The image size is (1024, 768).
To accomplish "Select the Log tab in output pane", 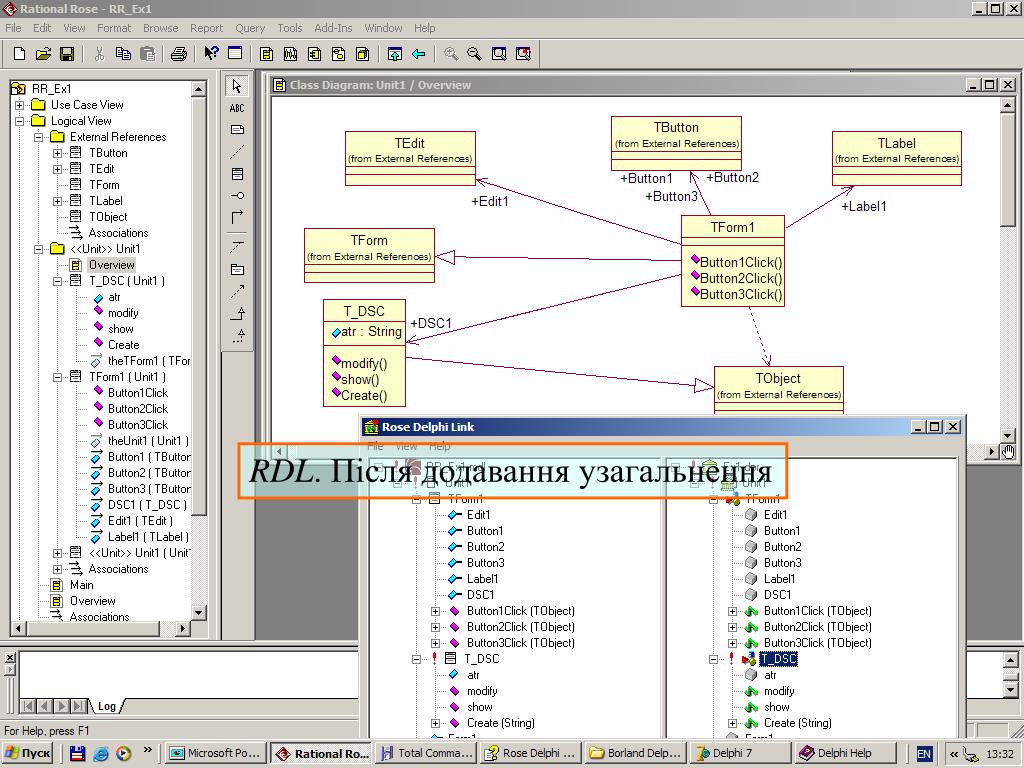I will 106,706.
